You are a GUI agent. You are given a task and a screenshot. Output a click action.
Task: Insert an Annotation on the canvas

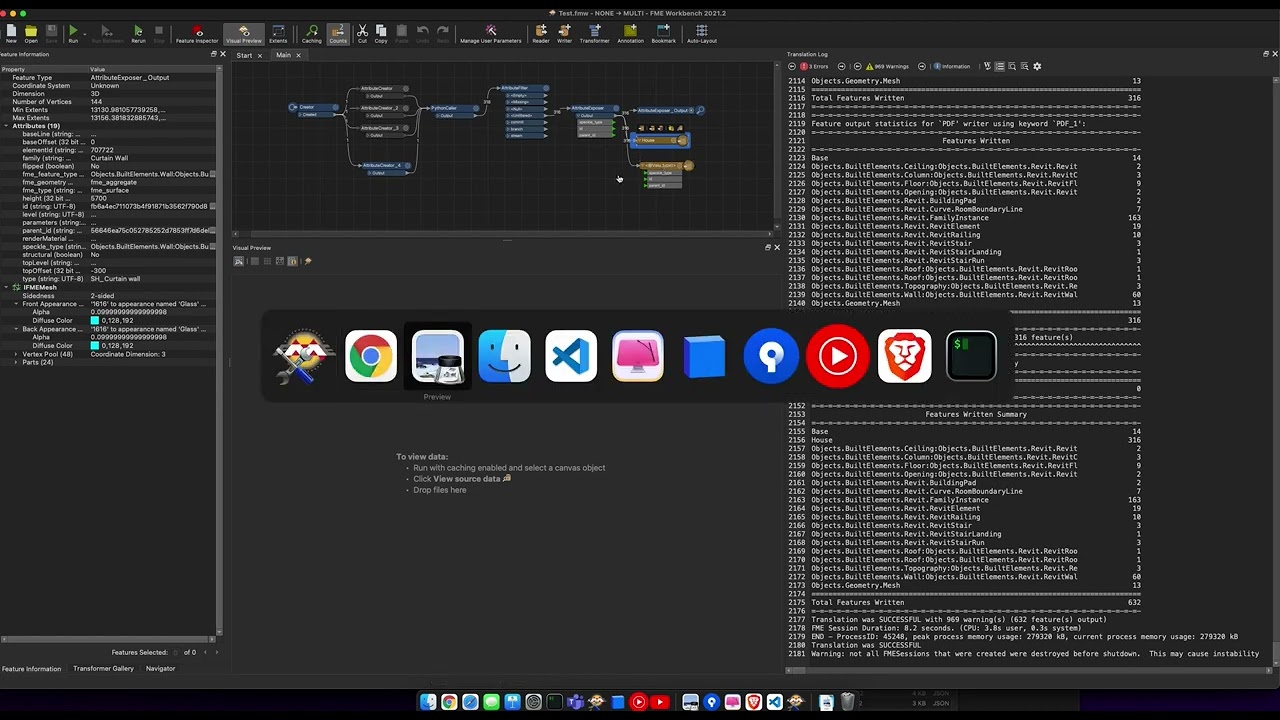[x=630, y=33]
